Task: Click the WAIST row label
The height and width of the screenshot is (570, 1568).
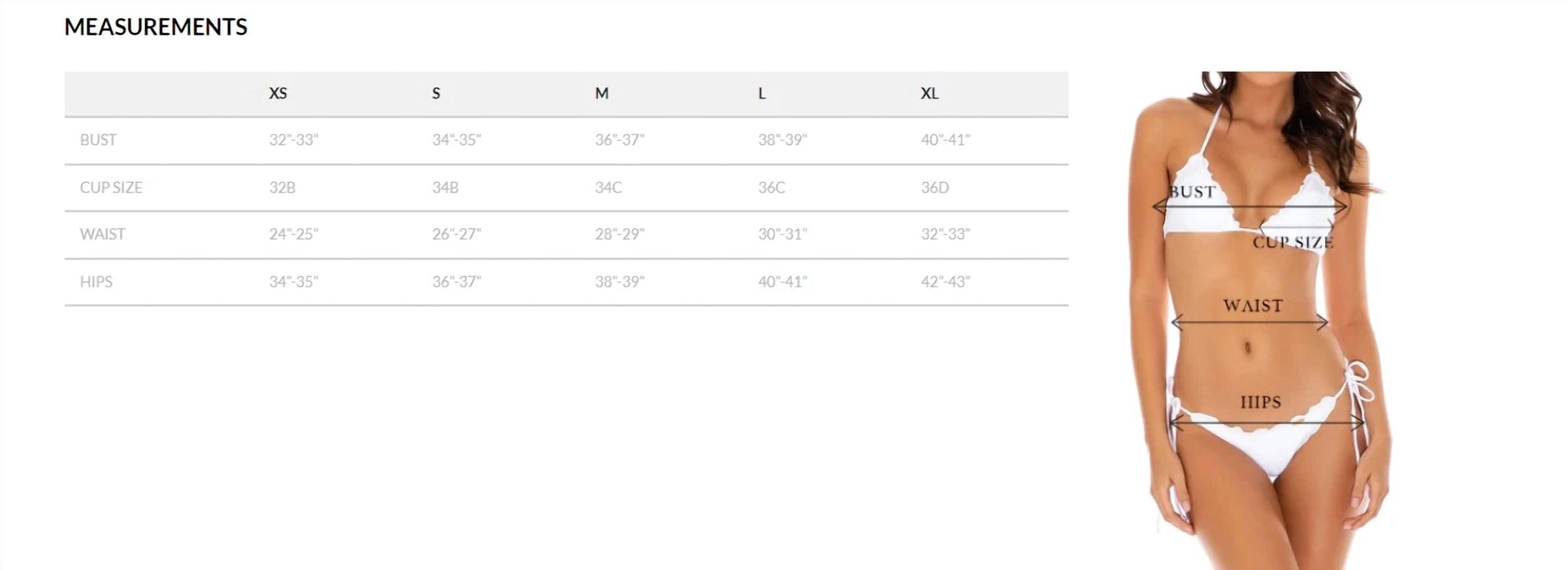Action: coord(102,234)
